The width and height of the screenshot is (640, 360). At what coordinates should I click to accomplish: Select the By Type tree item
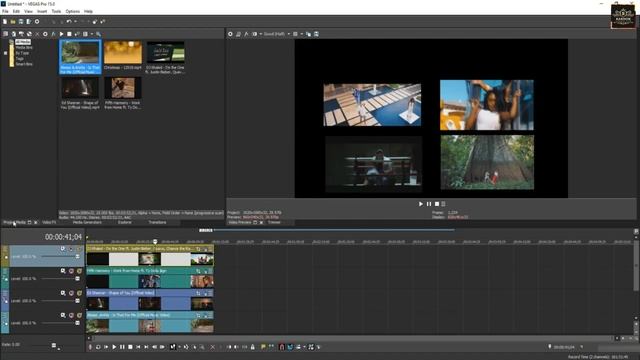tap(22, 53)
